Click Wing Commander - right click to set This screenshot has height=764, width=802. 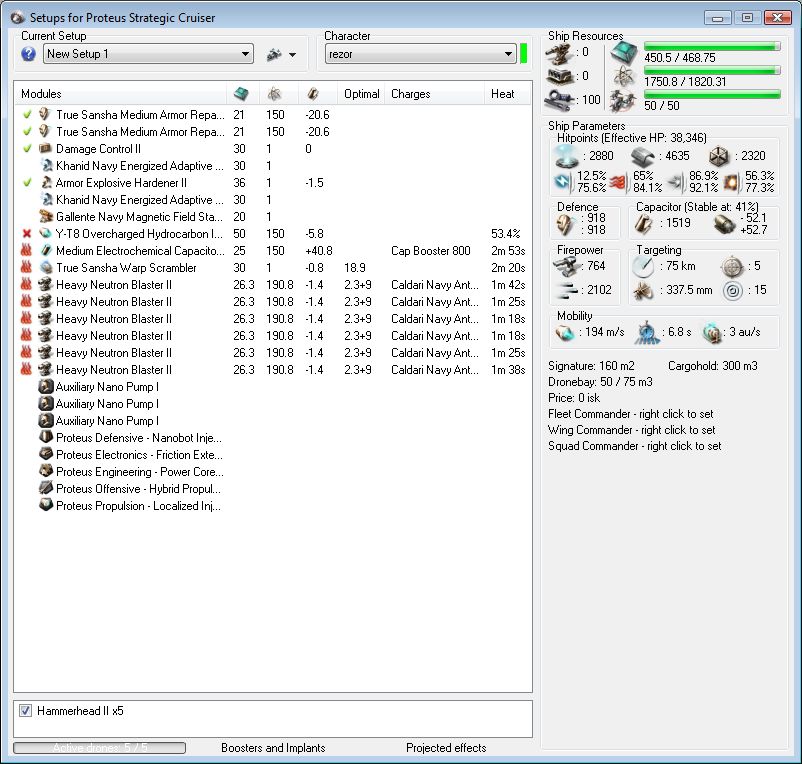point(631,430)
